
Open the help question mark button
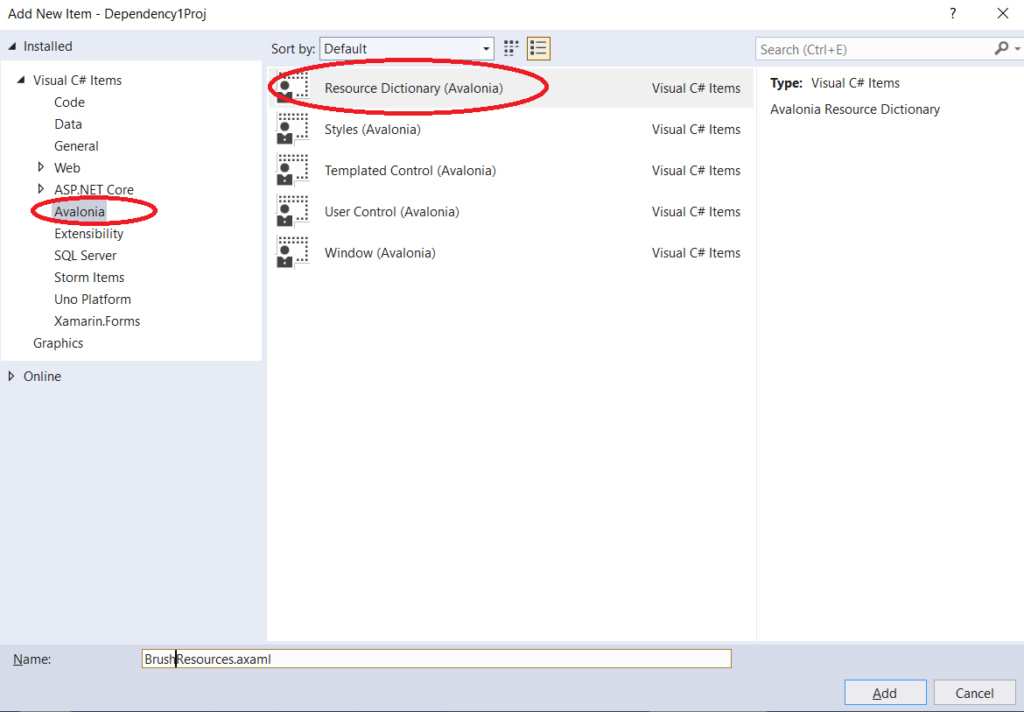[953, 13]
